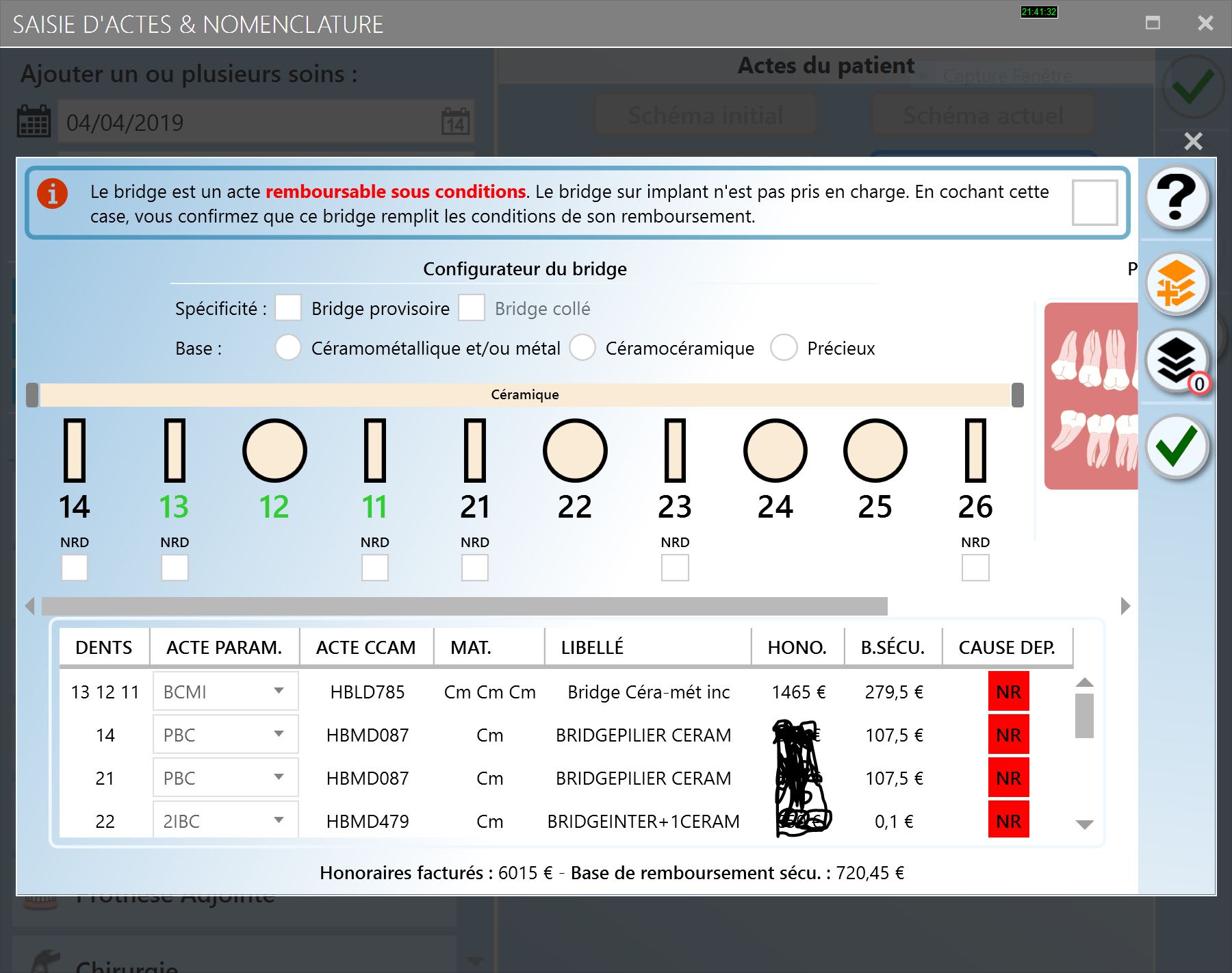This screenshot has height=973, width=1232.
Task: Tick the reimbursement conditions confirmation checkbox
Action: pyautogui.click(x=1094, y=203)
